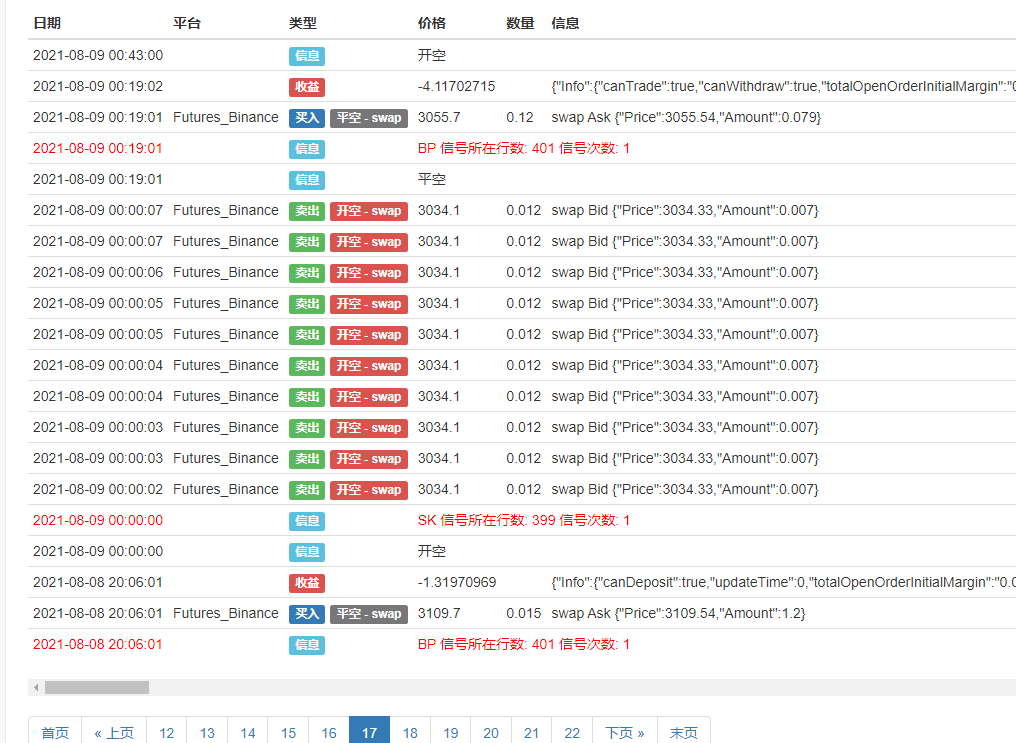Click the 信息 badge in the 00:43:00 row
1016x743 pixels.
click(x=307, y=56)
